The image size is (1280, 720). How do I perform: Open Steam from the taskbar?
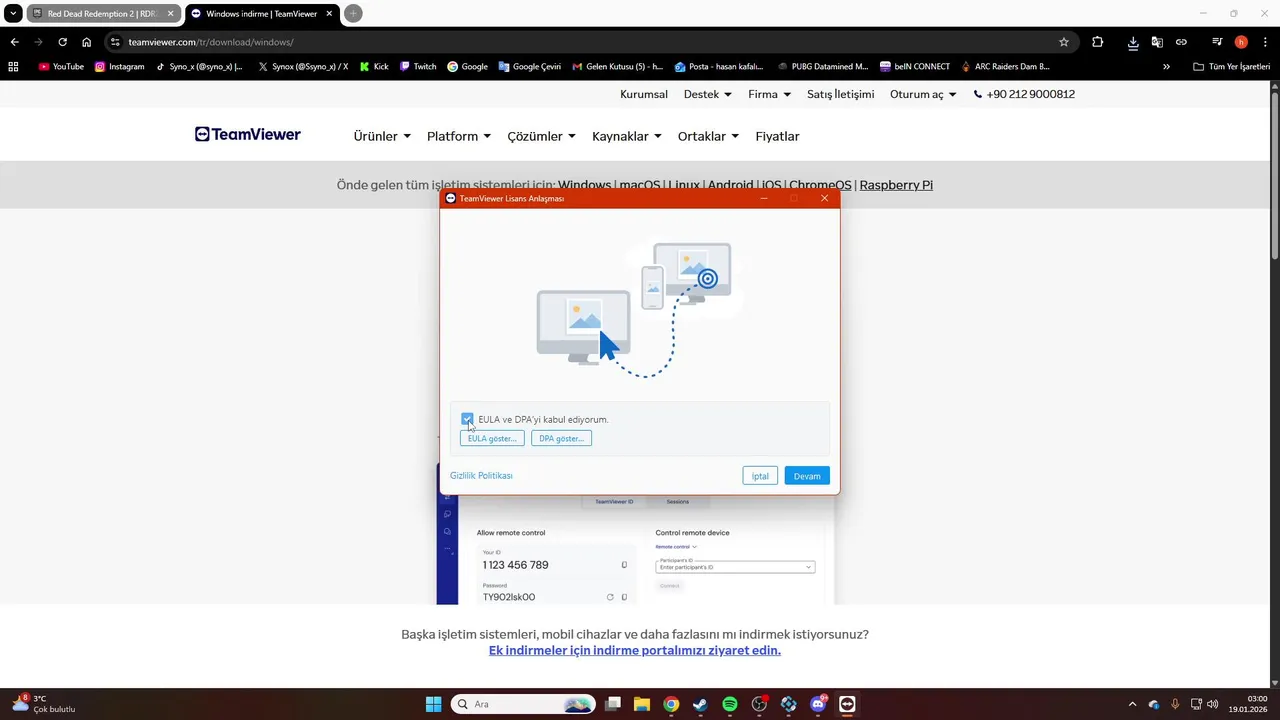coord(700,704)
